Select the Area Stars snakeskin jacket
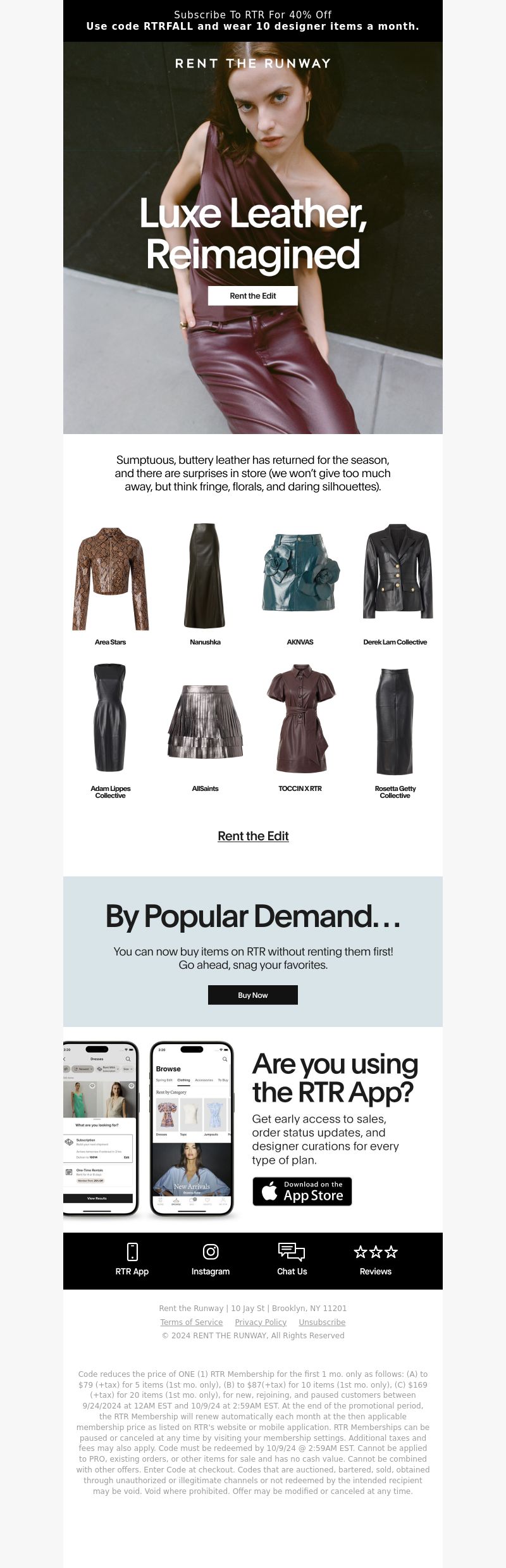The height and width of the screenshot is (1568, 506). tap(111, 579)
